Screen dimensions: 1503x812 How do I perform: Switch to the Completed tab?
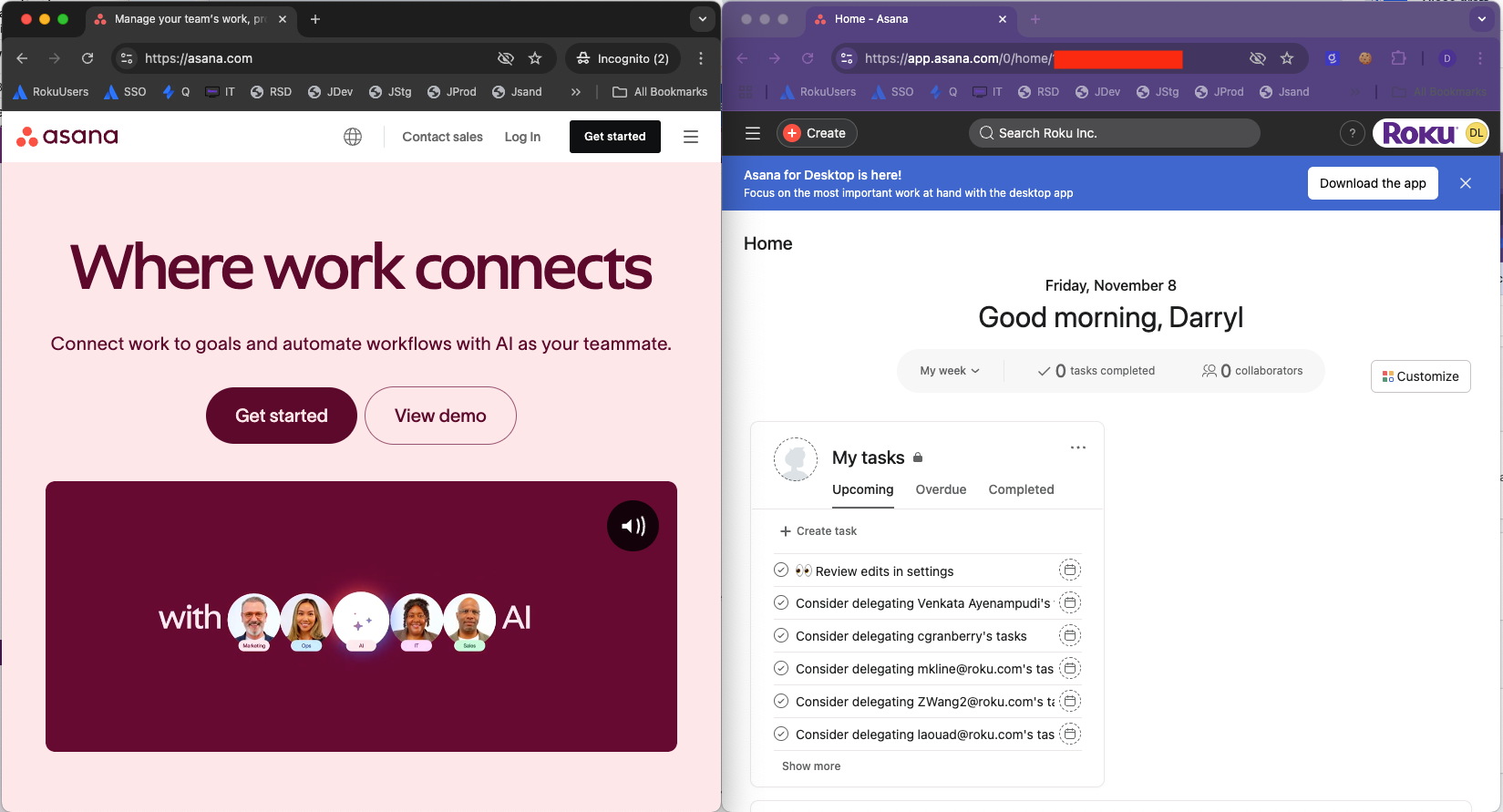point(1021,489)
